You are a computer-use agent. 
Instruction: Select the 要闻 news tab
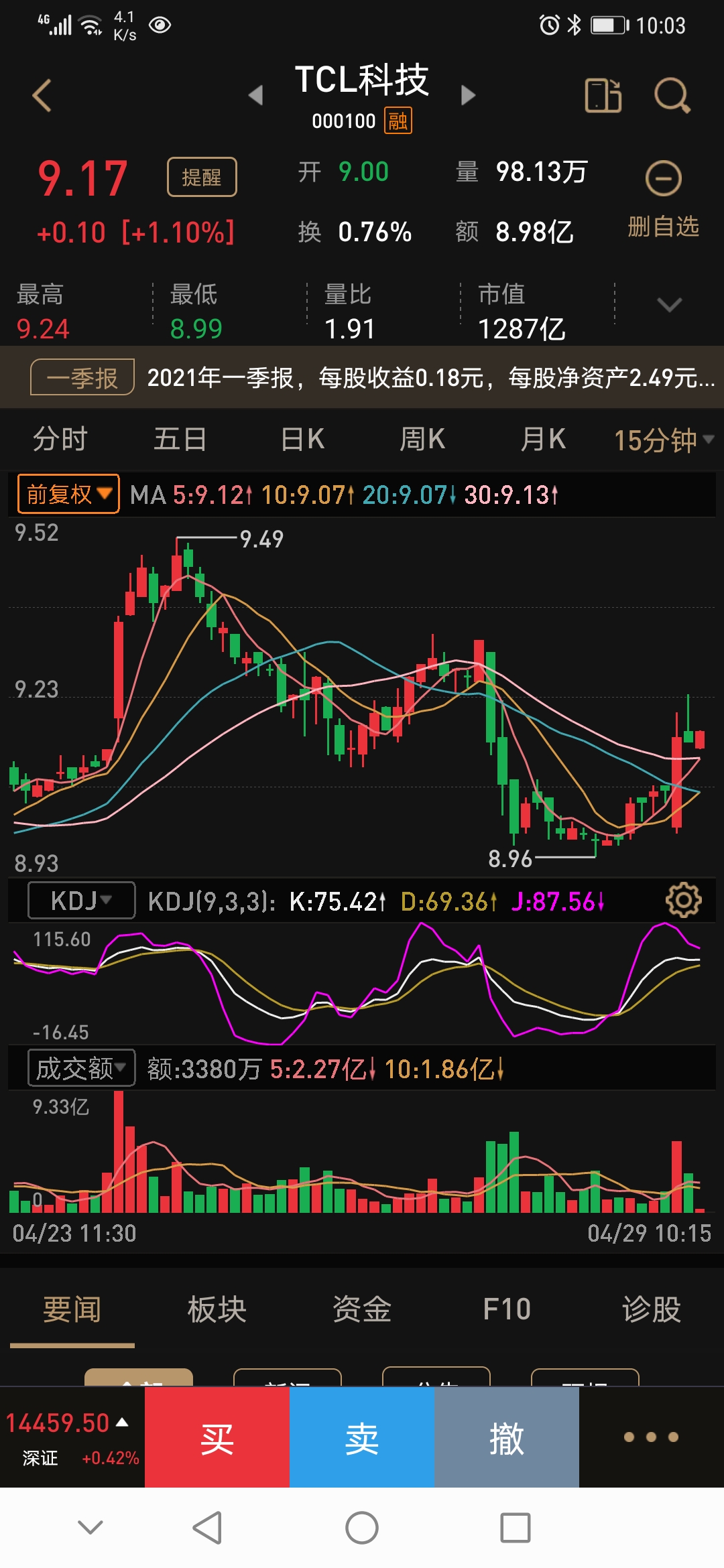click(x=72, y=1309)
